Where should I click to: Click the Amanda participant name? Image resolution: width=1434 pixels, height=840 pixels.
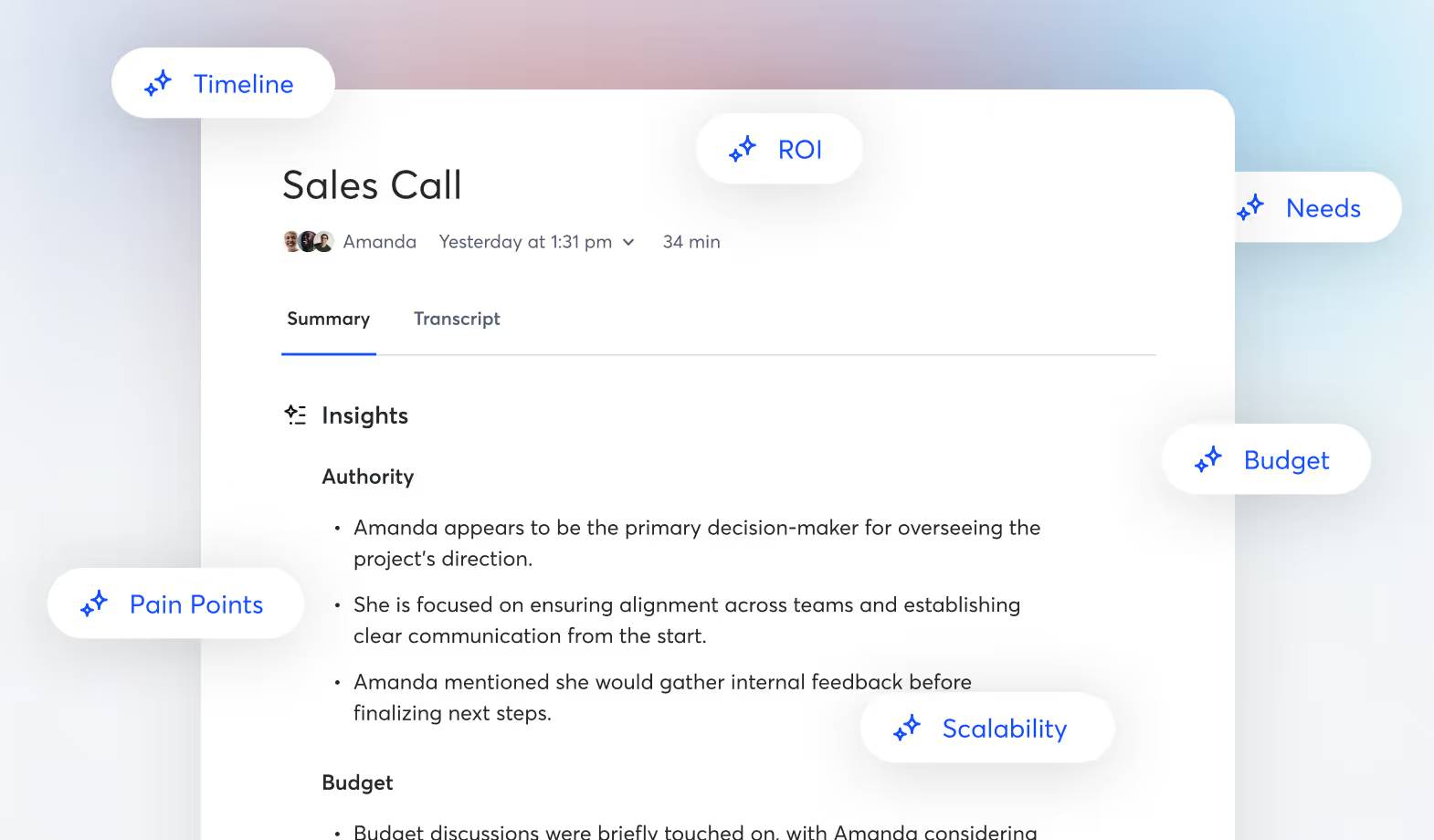click(379, 242)
